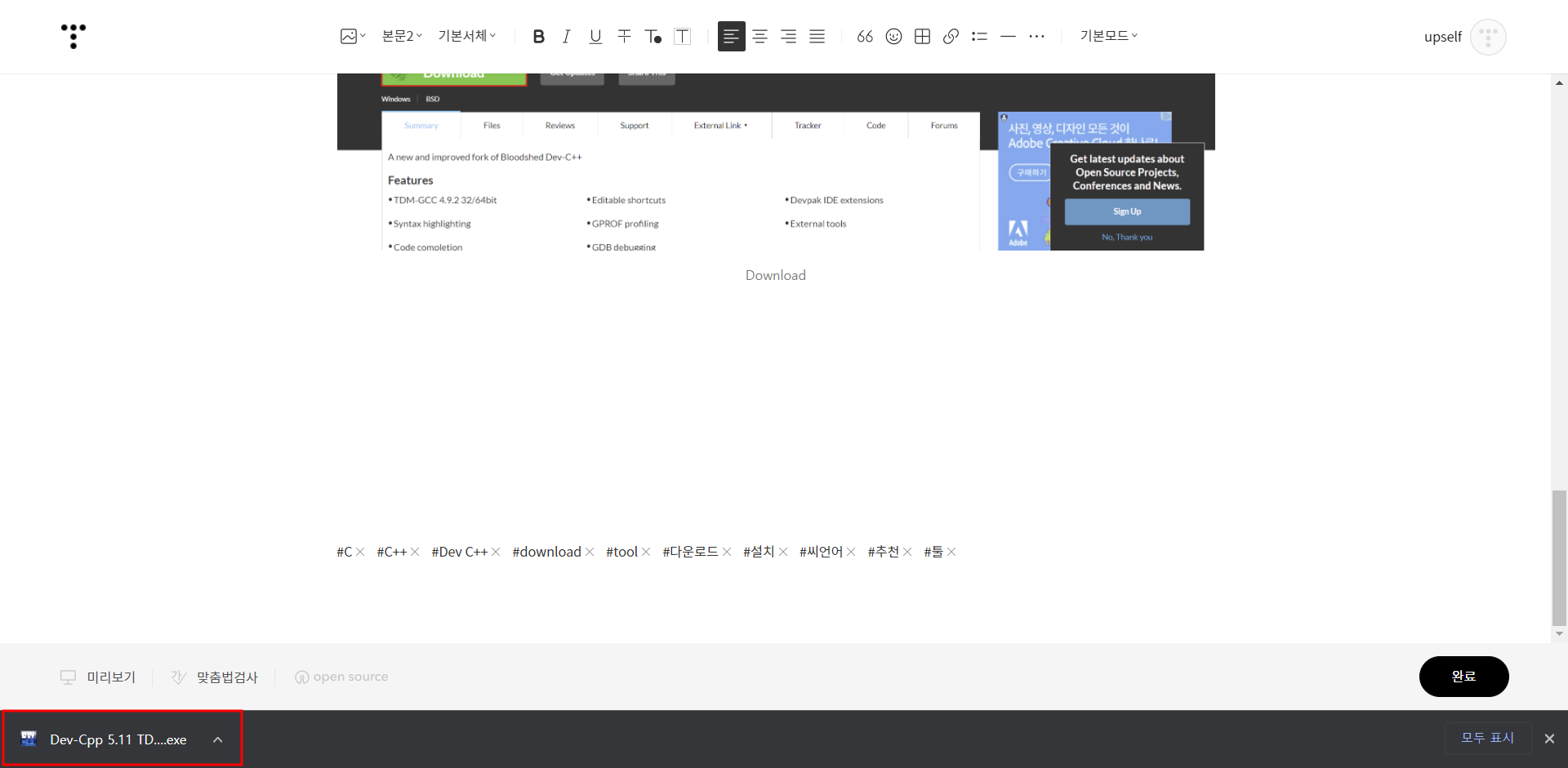Viewport: 1568px width, 768px height.
Task: Remove the #tool tag
Action: pos(646,552)
